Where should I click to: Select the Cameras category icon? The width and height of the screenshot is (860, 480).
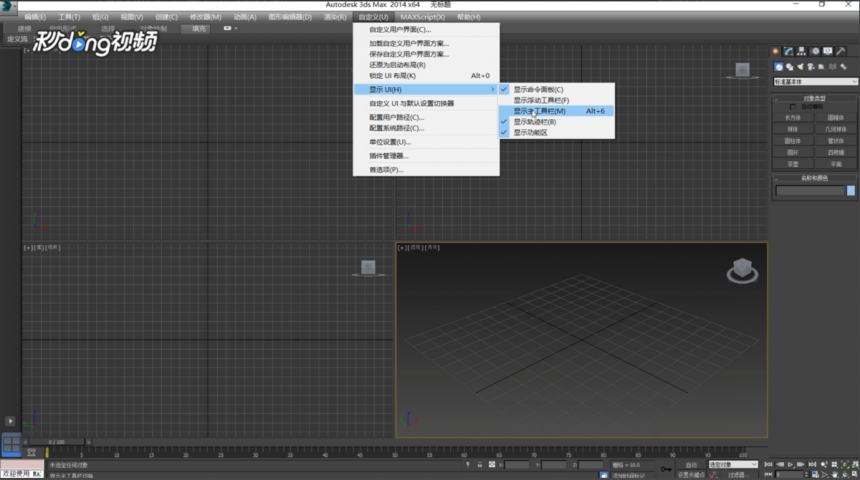point(811,67)
